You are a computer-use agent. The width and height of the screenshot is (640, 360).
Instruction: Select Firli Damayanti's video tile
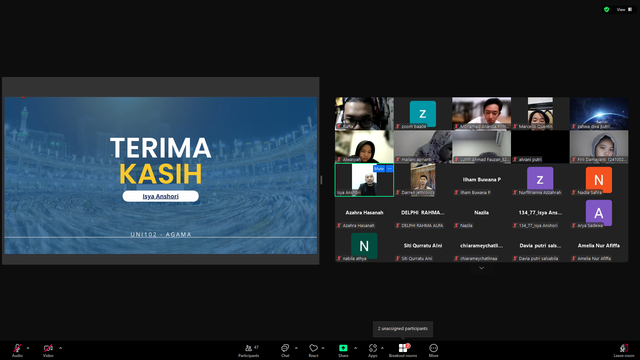click(599, 147)
